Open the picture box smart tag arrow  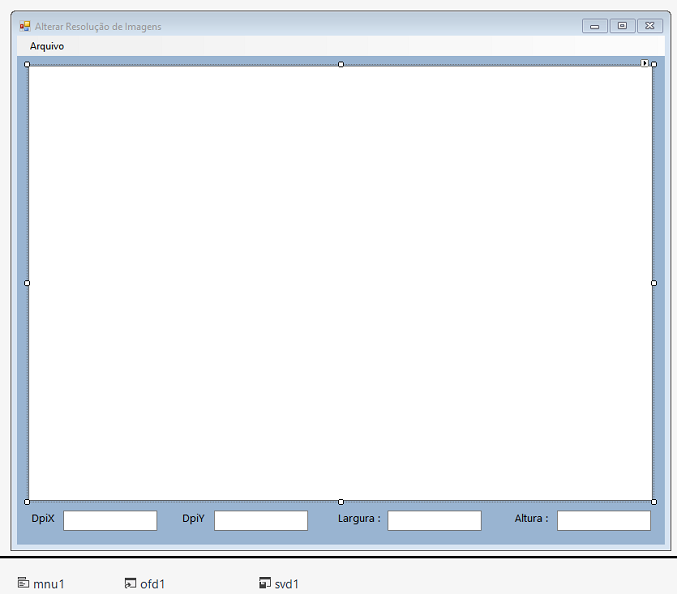click(644, 63)
